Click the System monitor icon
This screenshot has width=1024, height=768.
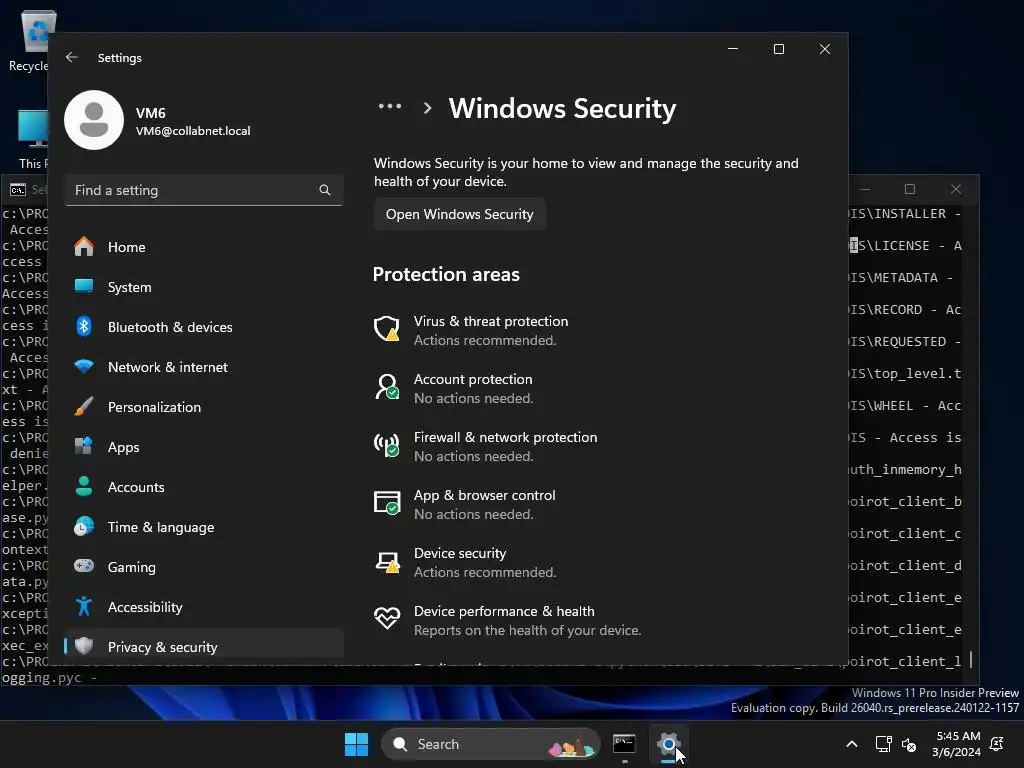[84, 287]
